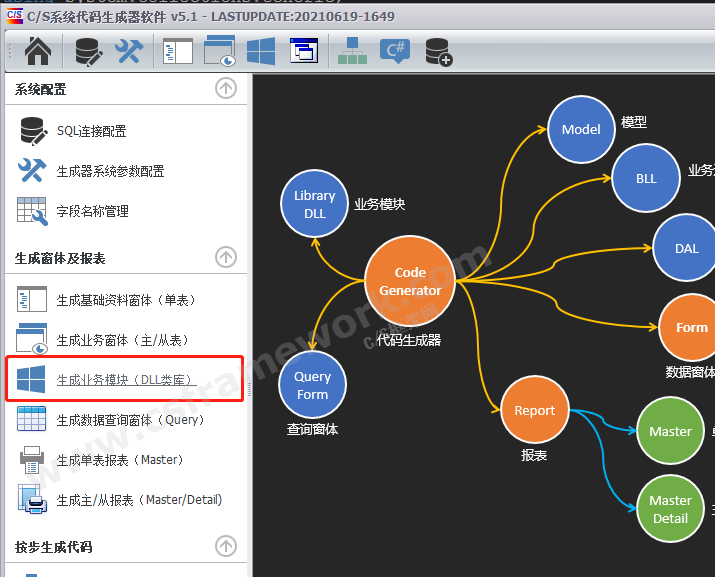715x577 pixels.
Task: Select 生成基础资料窗体（单表）
Action: pos(125,300)
